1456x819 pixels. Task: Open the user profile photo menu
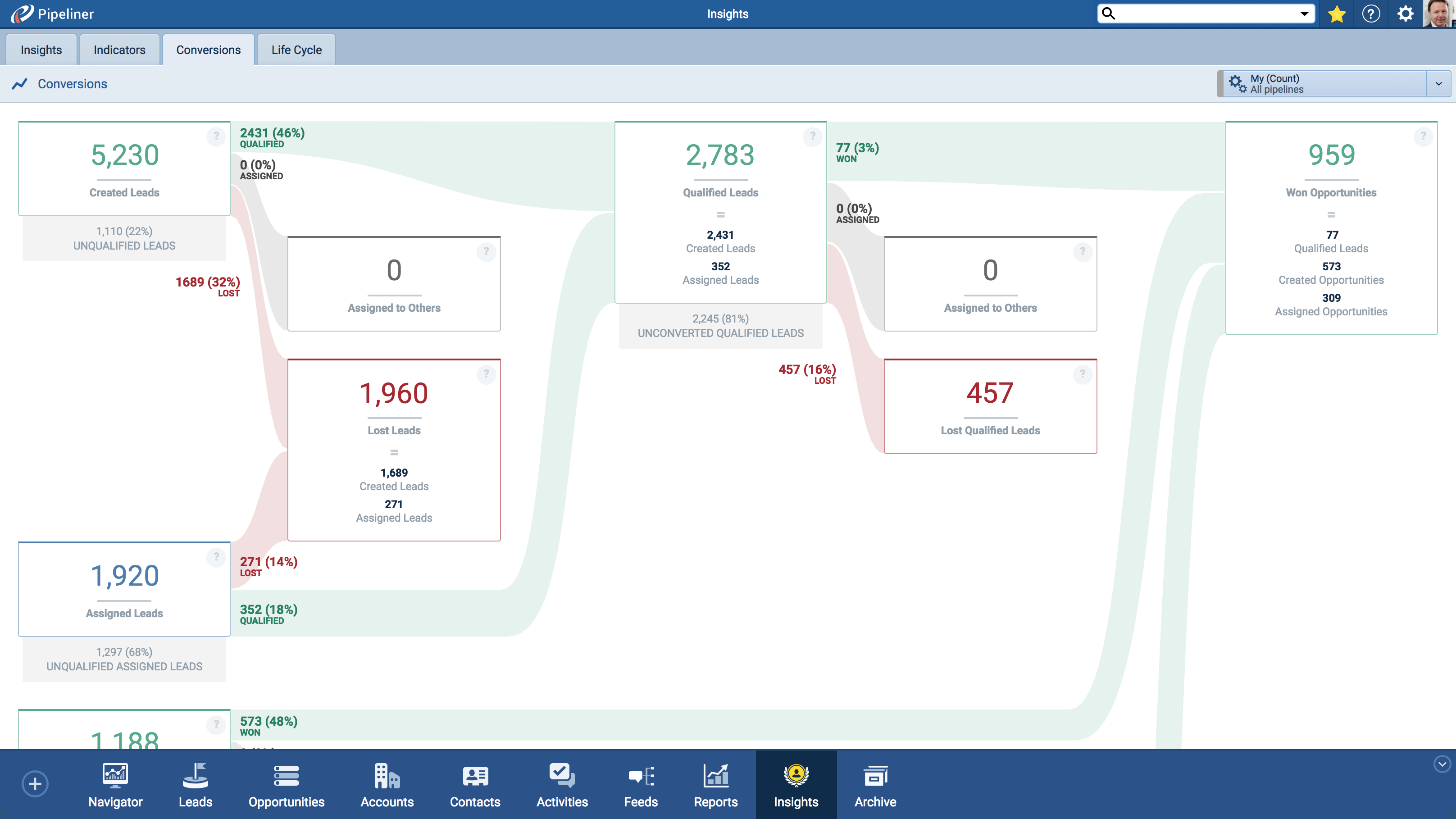click(1438, 14)
